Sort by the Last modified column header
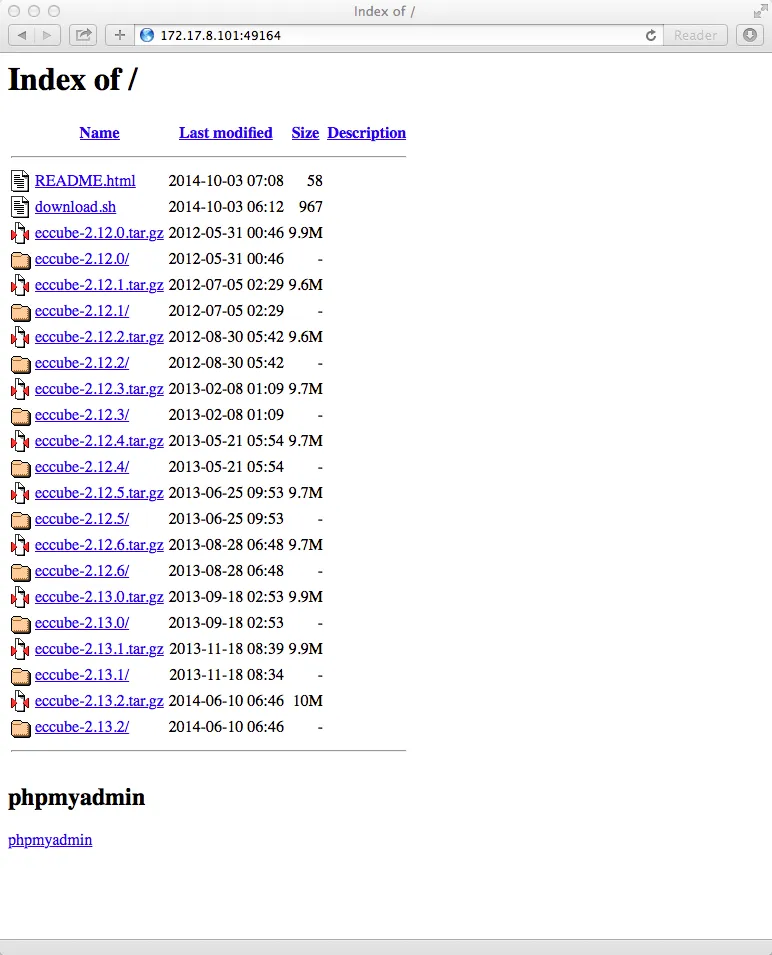The image size is (772, 955). click(225, 133)
